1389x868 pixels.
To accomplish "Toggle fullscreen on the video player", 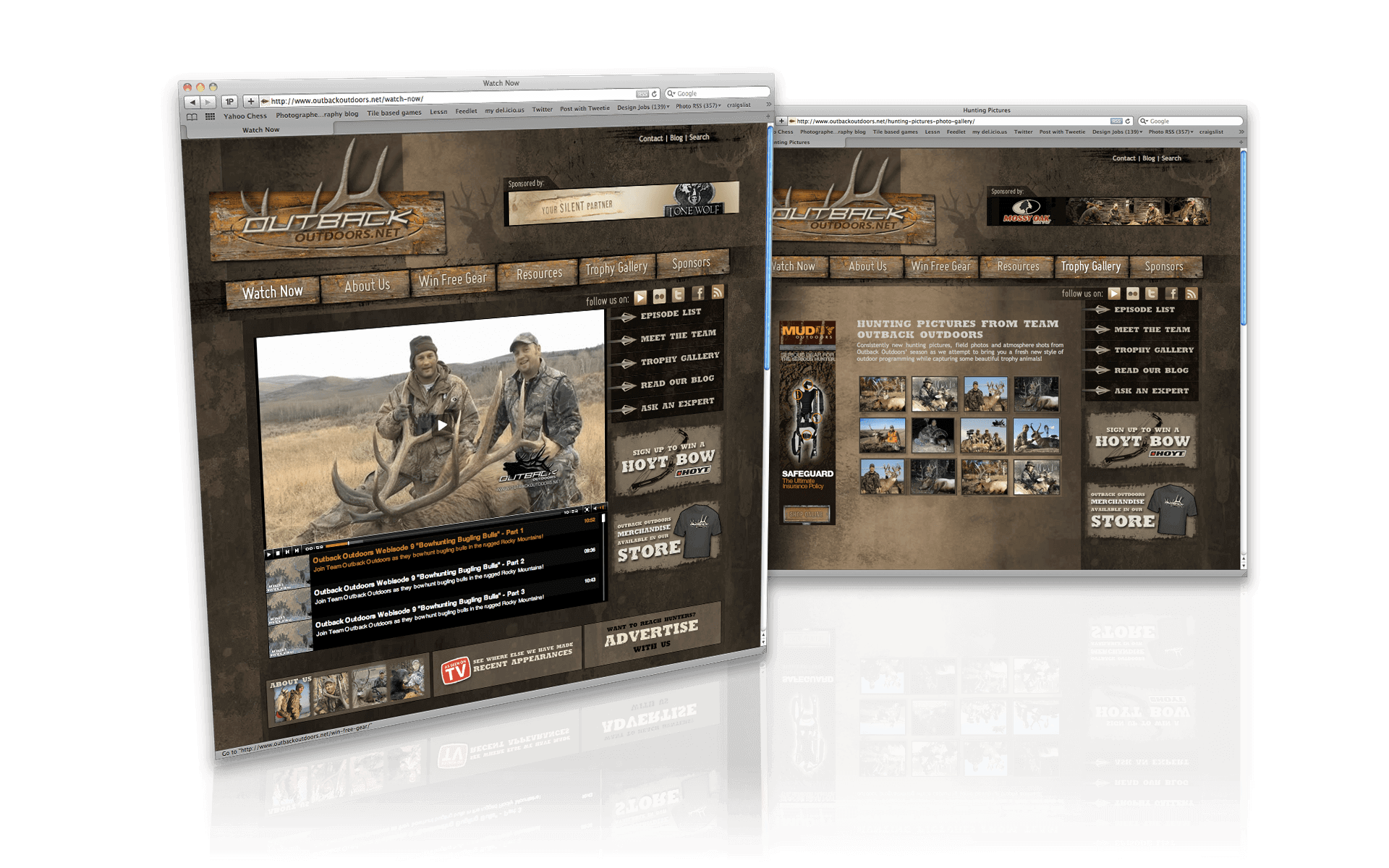I will click(x=587, y=509).
